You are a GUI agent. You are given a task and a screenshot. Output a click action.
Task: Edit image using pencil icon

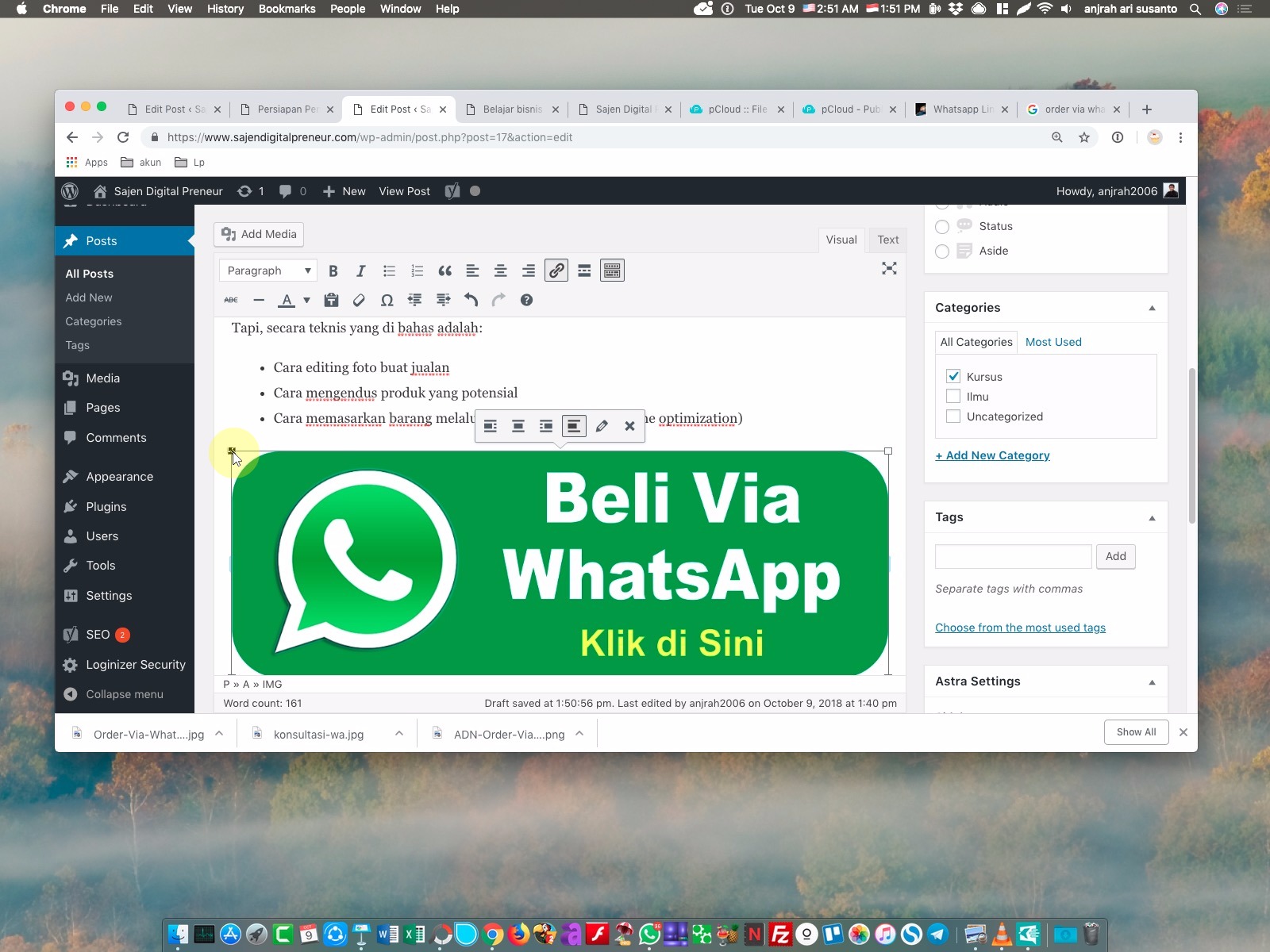602,426
